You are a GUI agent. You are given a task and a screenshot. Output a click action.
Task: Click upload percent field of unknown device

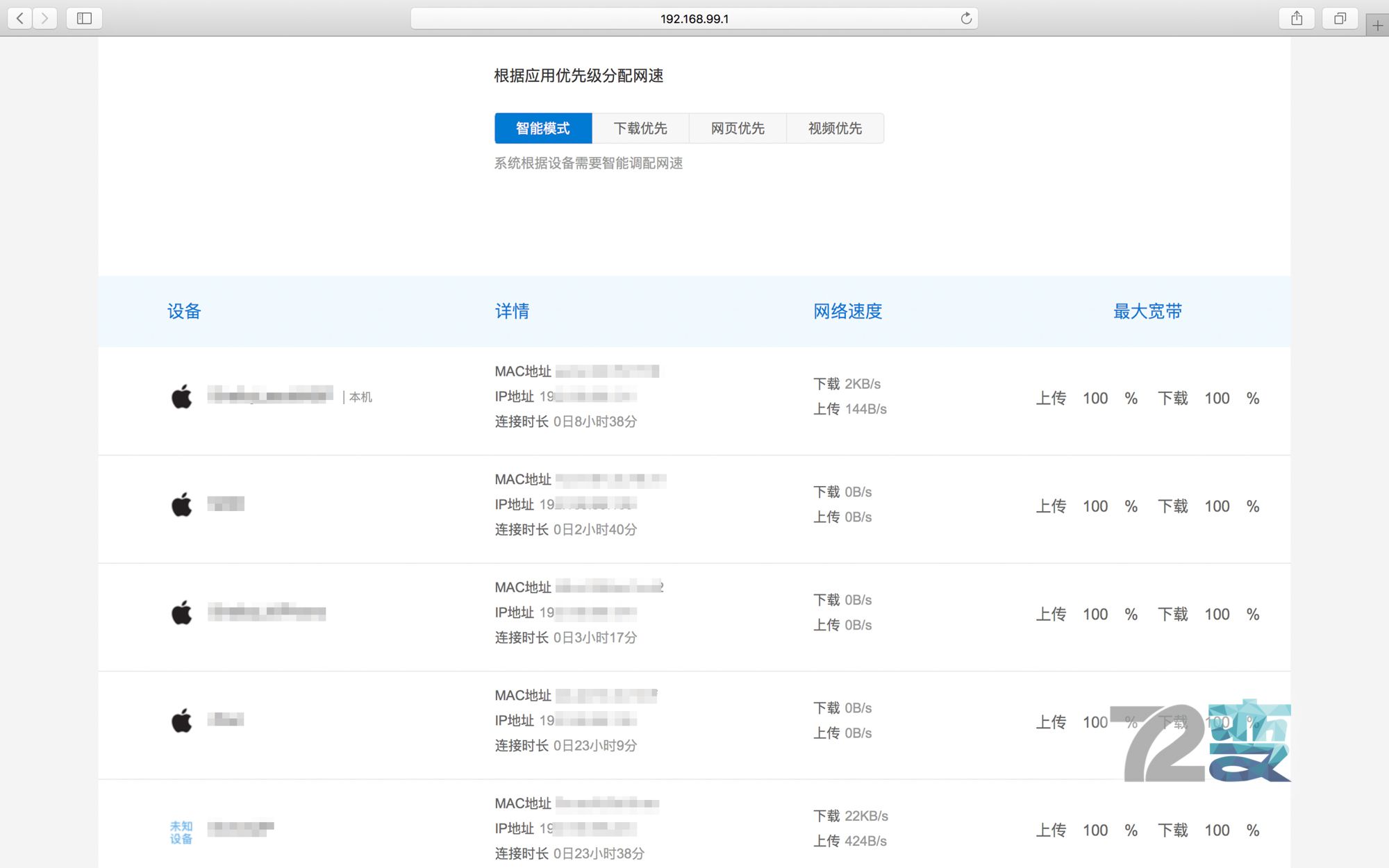tap(1095, 831)
